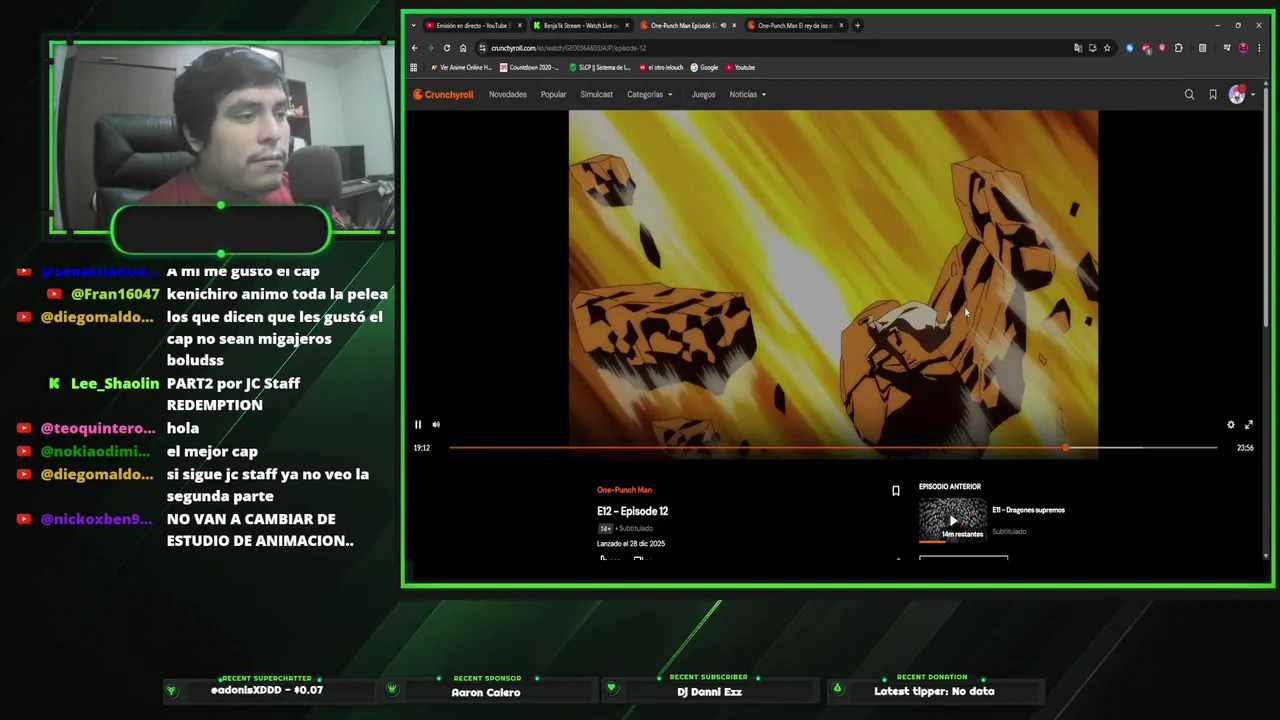This screenshot has height=720, width=1280.
Task: Click the 'el mejor cap' chat message
Action: click(212, 451)
